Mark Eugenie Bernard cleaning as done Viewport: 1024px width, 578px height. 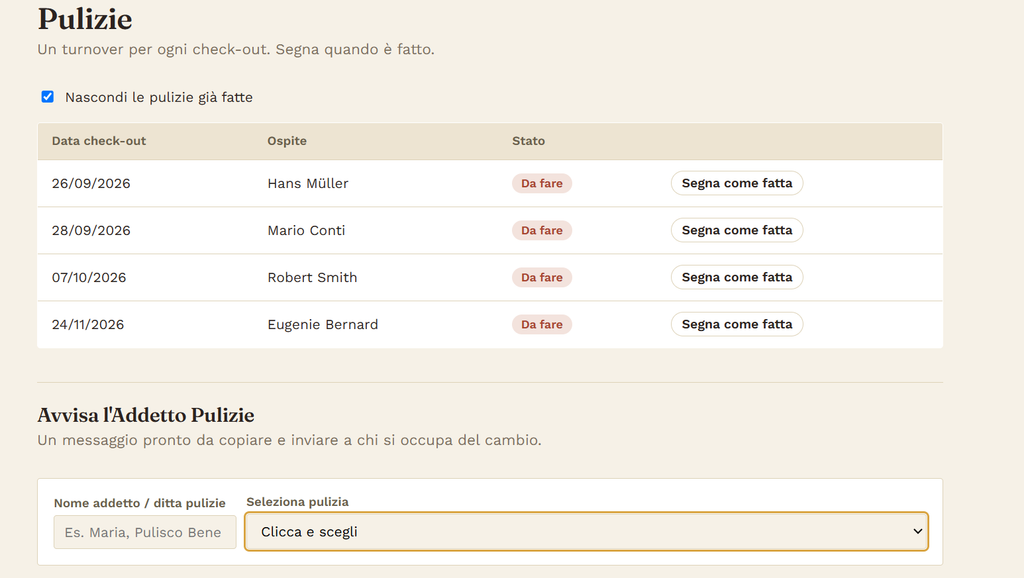click(737, 325)
